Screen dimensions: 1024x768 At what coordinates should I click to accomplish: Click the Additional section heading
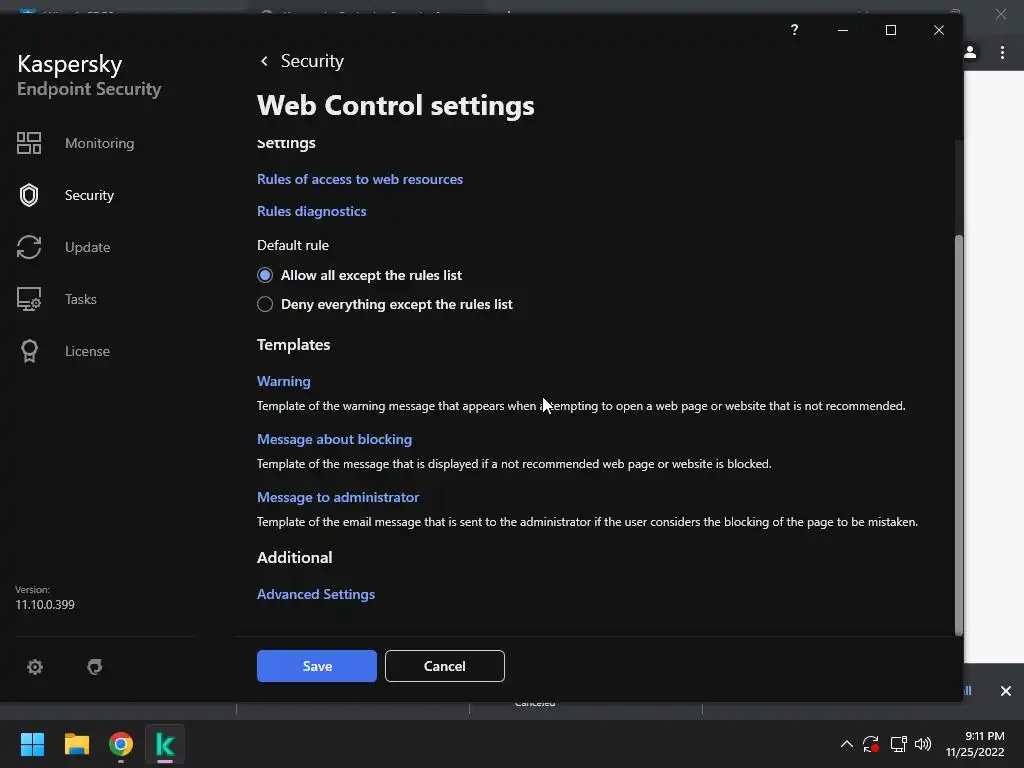pos(295,558)
